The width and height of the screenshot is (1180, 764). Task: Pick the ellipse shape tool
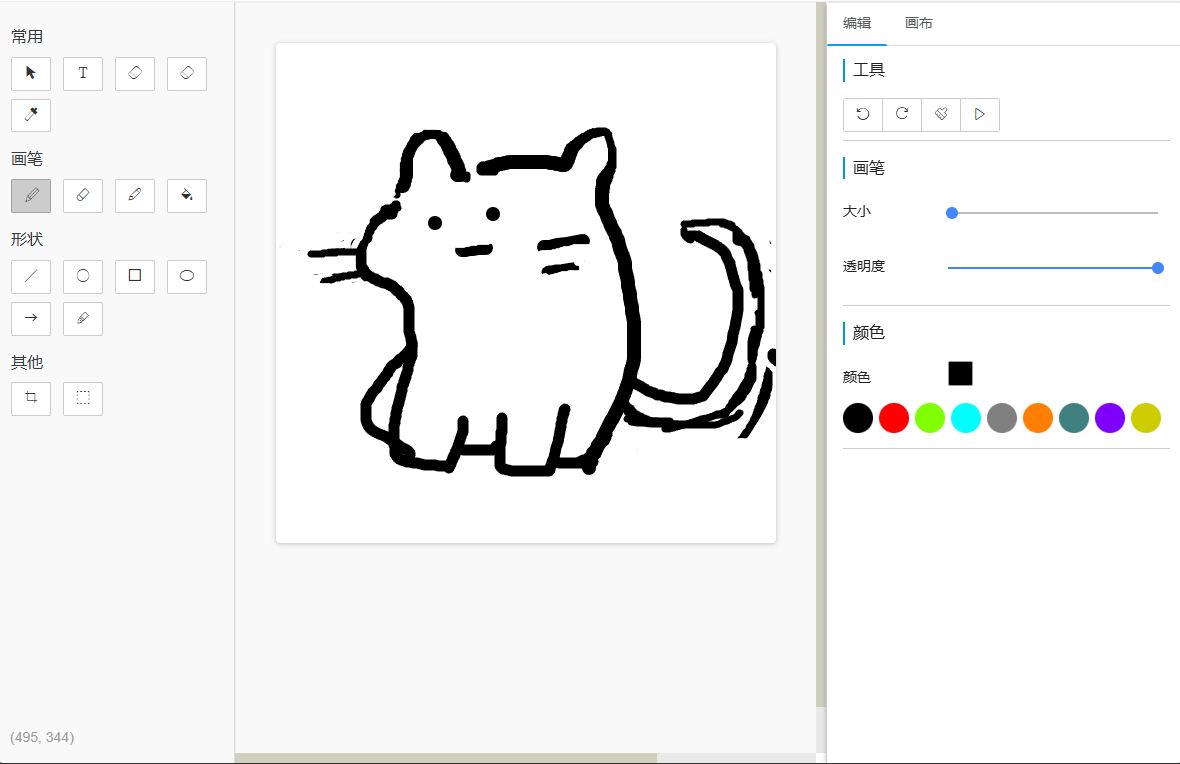[187, 276]
